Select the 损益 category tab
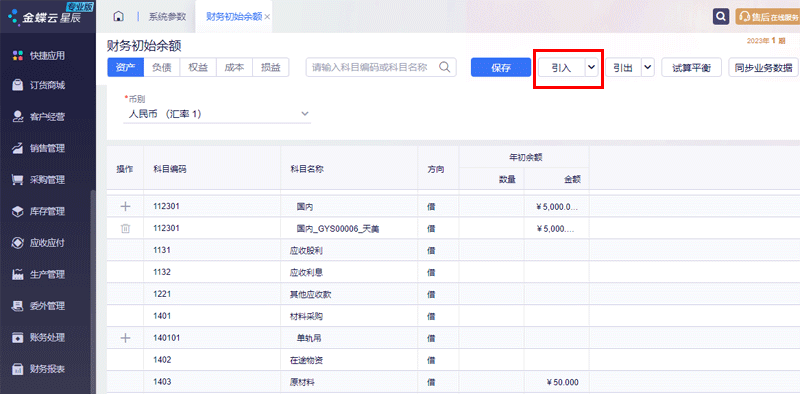The height and width of the screenshot is (394, 800). click(271, 67)
